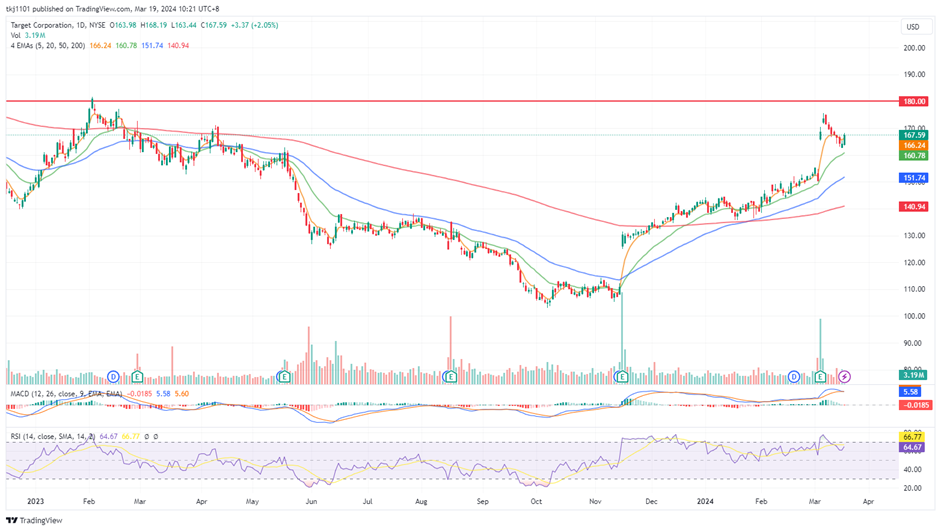Image resolution: width=941 pixels, height=531 pixels.
Task: Click the red 180.00 price label
Action: point(914,101)
